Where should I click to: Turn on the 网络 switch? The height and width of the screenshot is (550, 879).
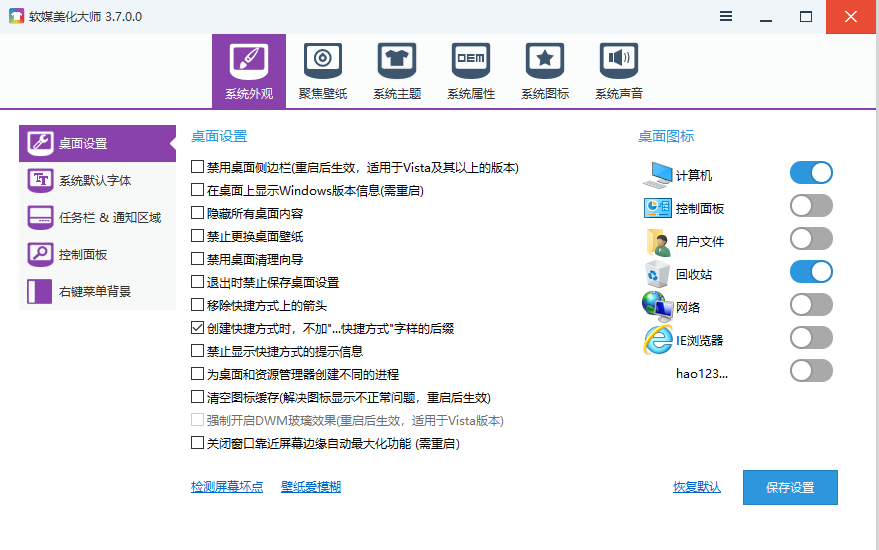click(811, 305)
